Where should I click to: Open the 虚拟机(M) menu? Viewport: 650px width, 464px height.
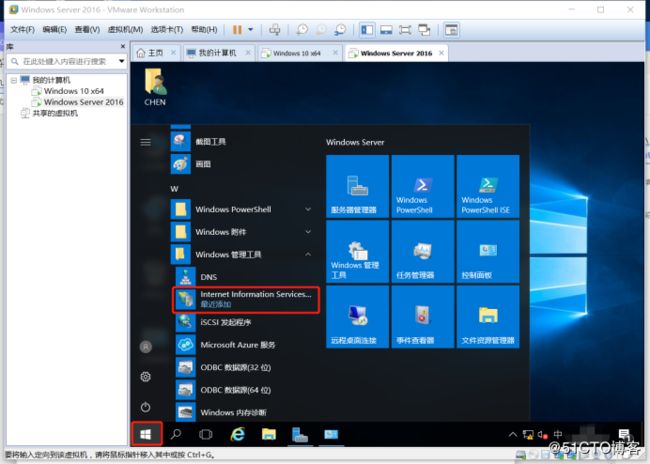(125, 29)
